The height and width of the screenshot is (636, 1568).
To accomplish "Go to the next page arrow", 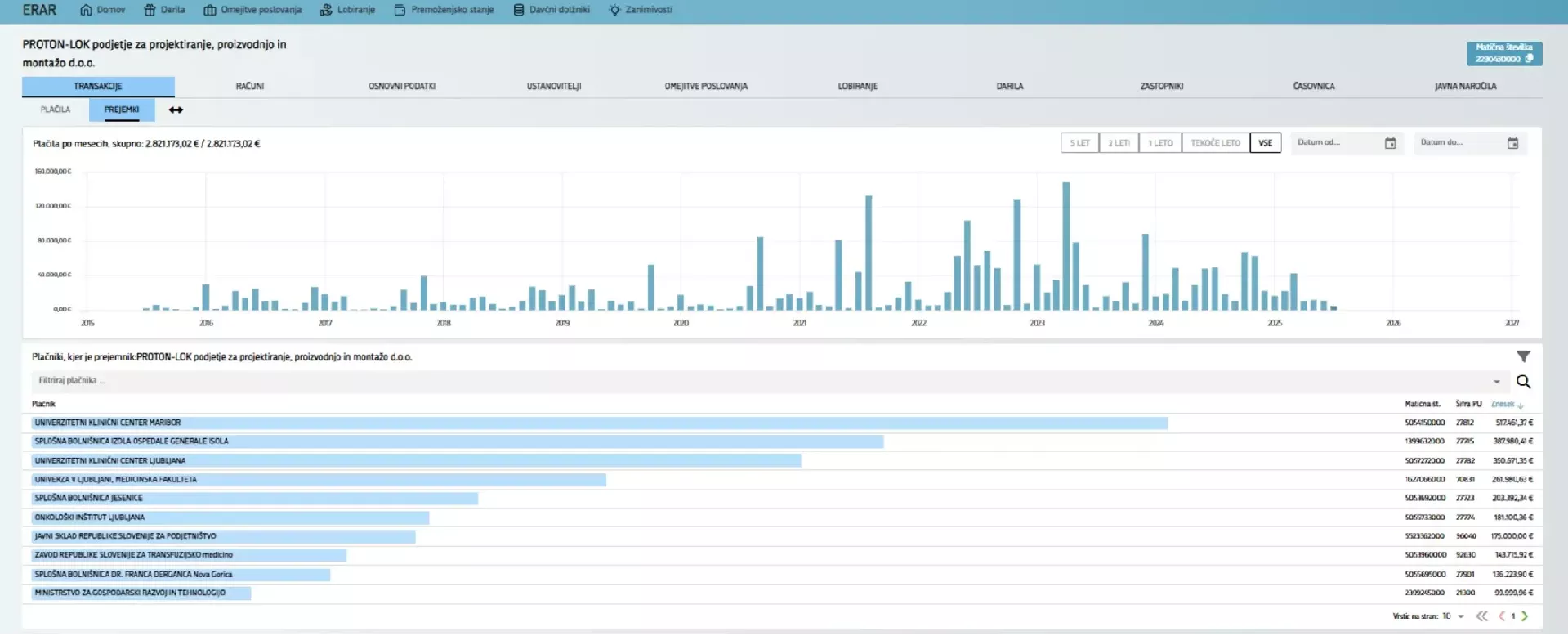I will click(1525, 616).
